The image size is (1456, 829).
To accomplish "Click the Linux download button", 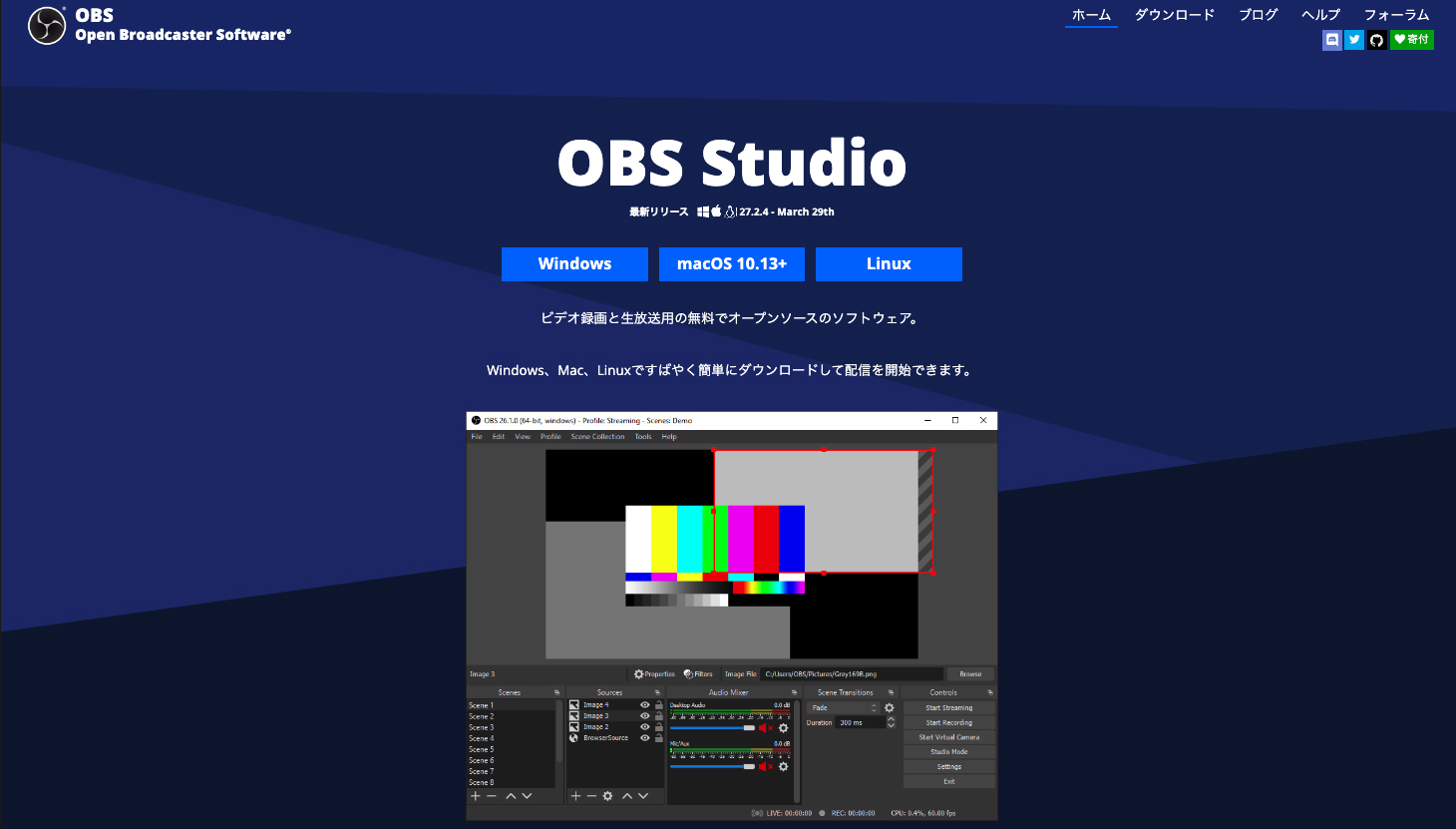I will (889, 264).
